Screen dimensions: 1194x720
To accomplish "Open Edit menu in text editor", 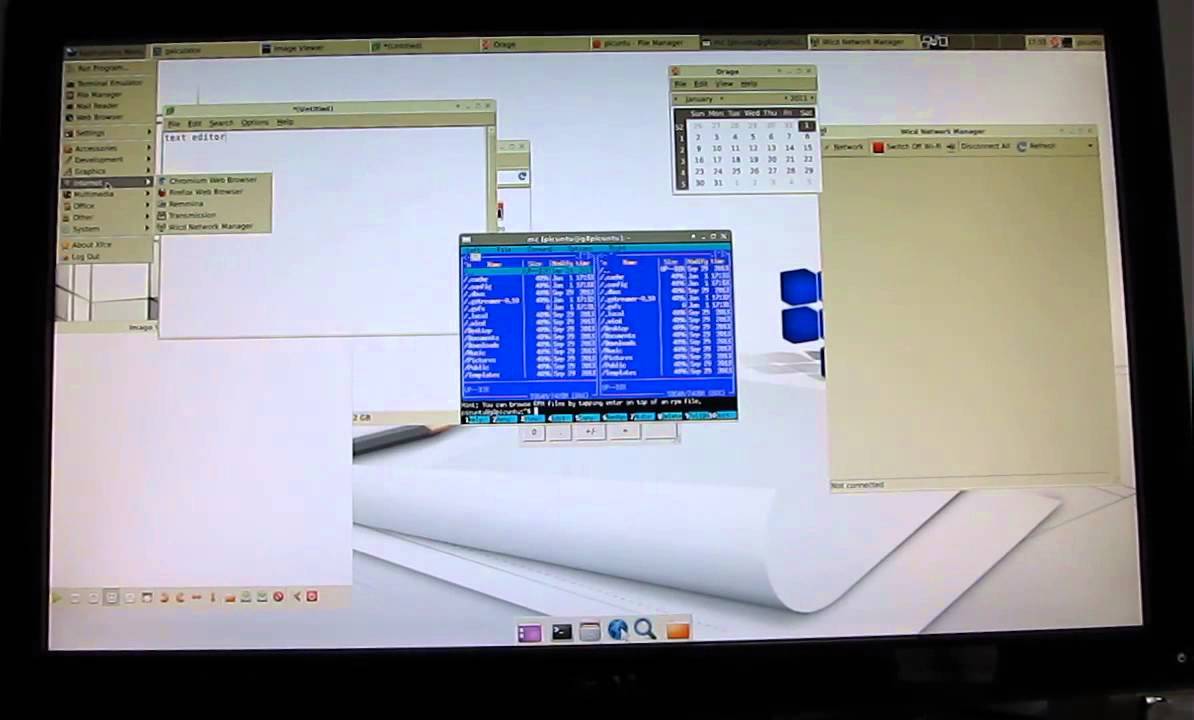I will click(195, 123).
